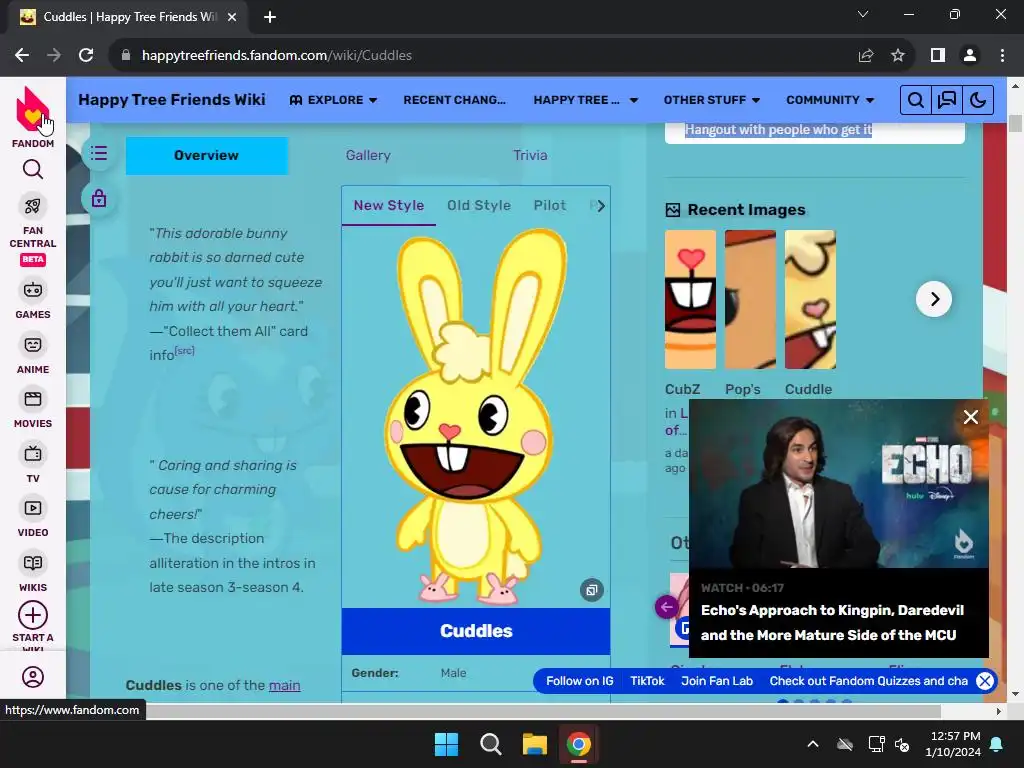The width and height of the screenshot is (1024, 768).
Task: Switch to the Gallery tab
Action: coord(368,155)
